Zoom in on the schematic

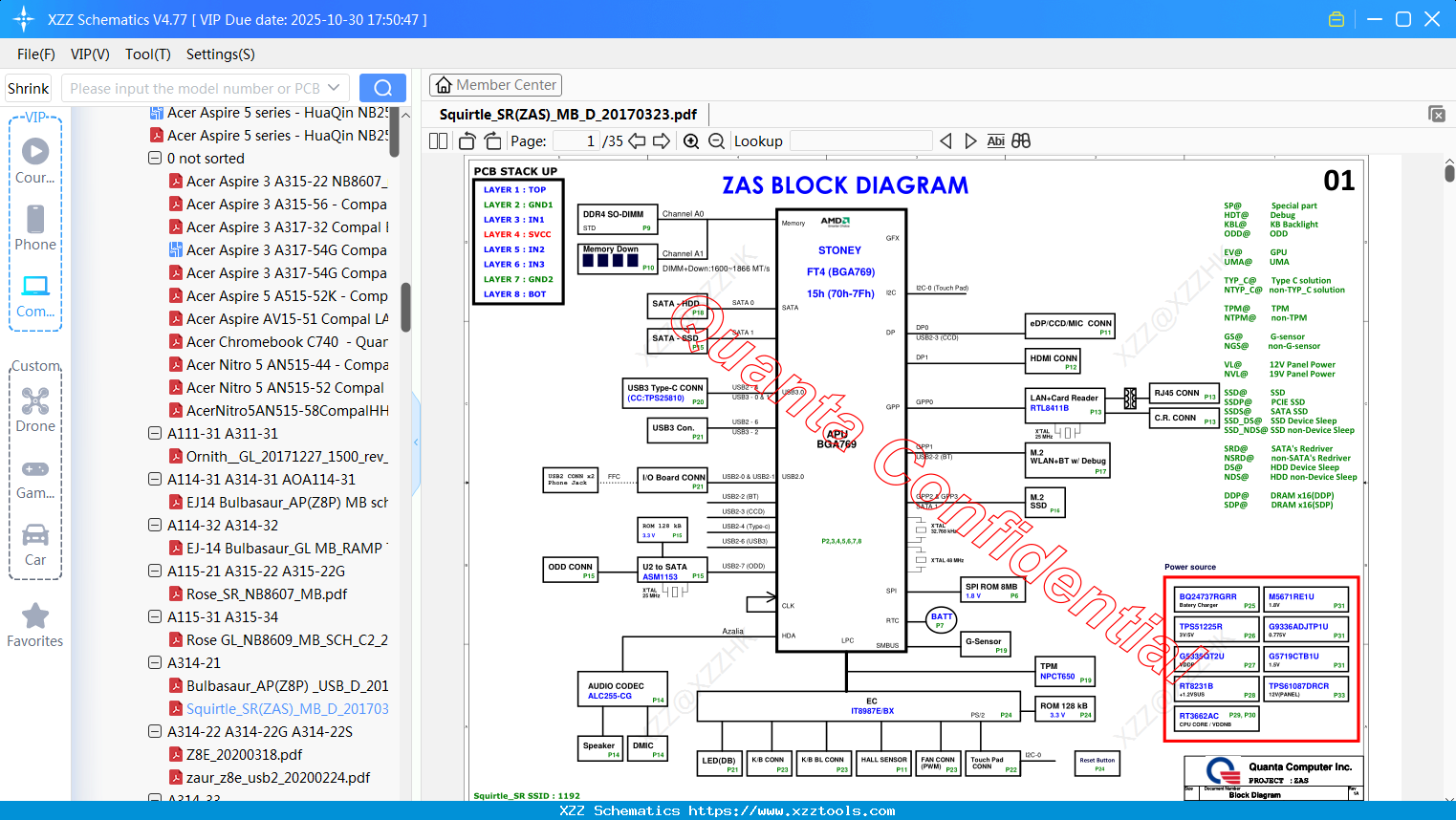[691, 141]
